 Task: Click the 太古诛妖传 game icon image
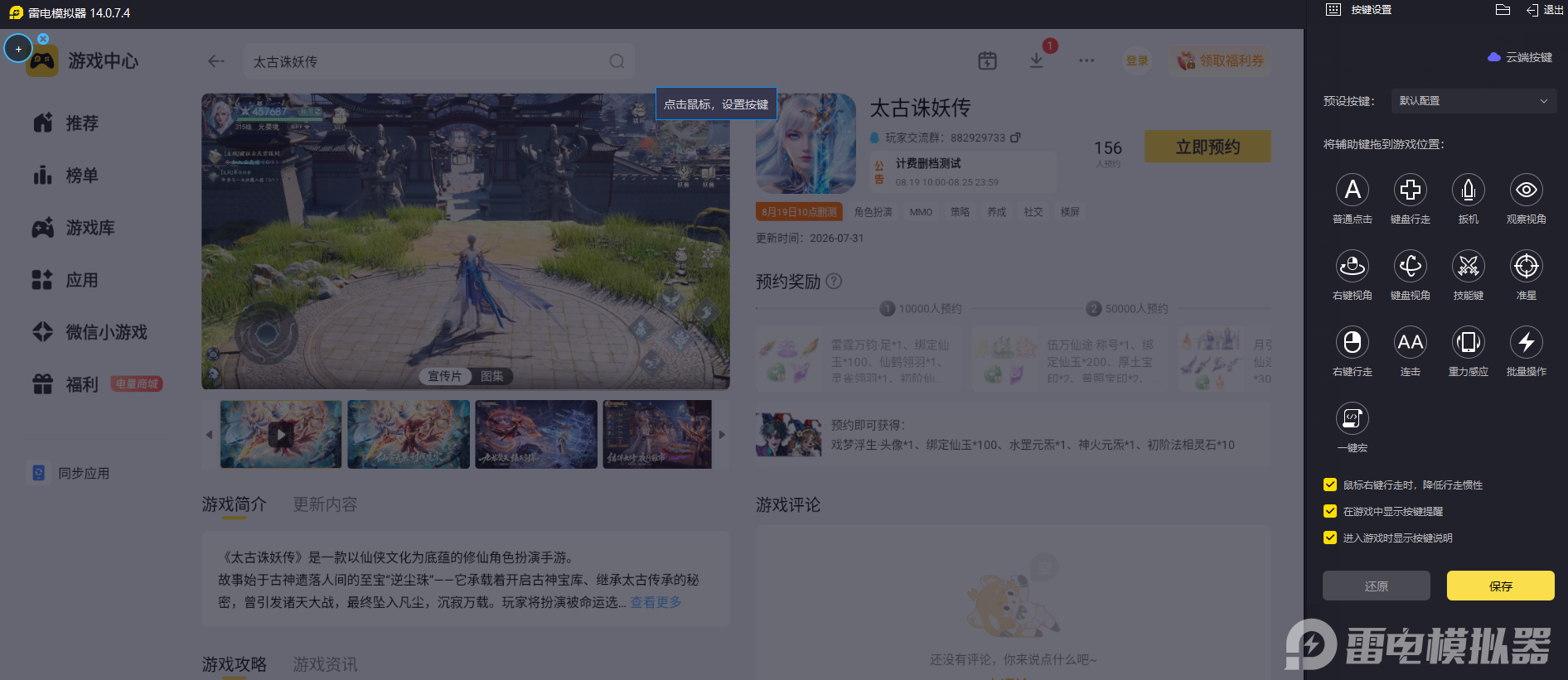(x=806, y=143)
